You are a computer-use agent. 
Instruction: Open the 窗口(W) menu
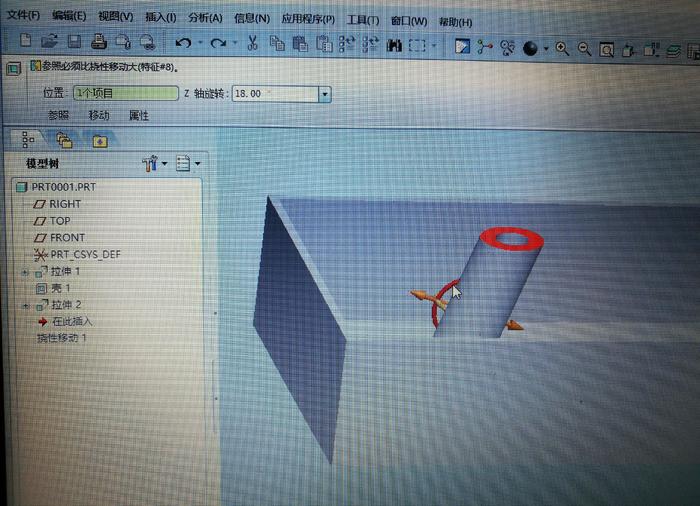(x=408, y=21)
